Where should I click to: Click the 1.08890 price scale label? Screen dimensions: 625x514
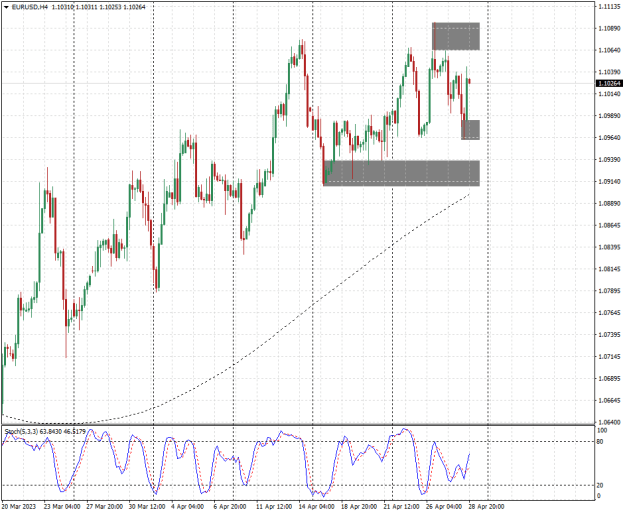pyautogui.click(x=609, y=204)
